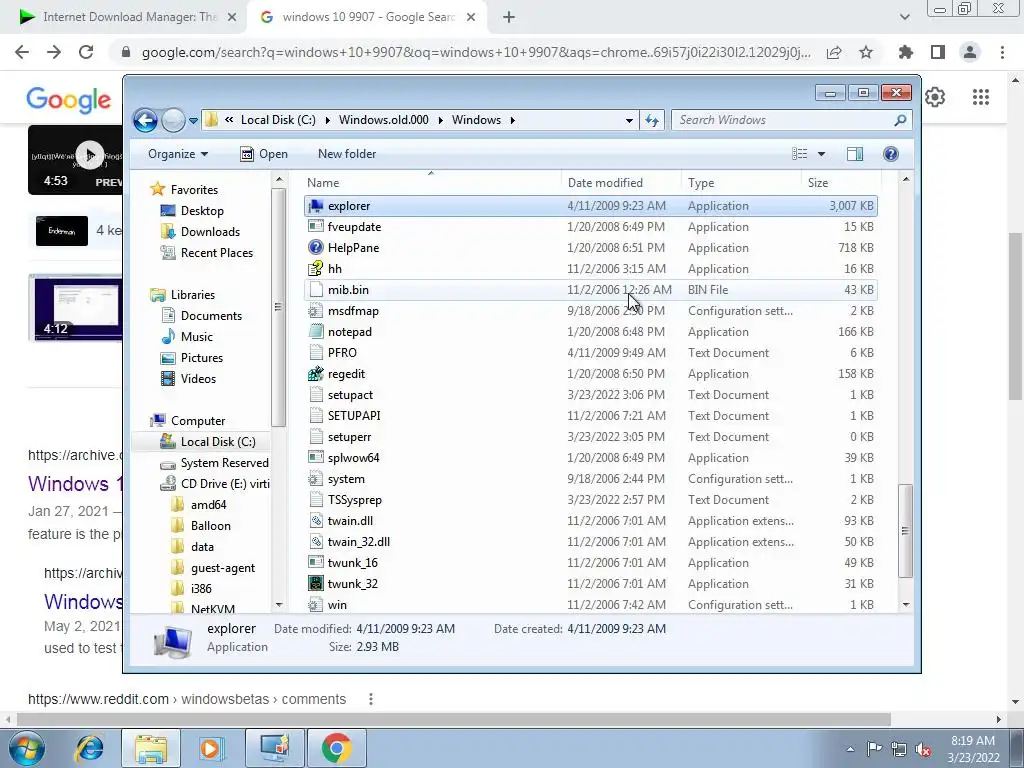Click the navigation pane down scroll arrow
1024x768 pixels.
[279, 605]
